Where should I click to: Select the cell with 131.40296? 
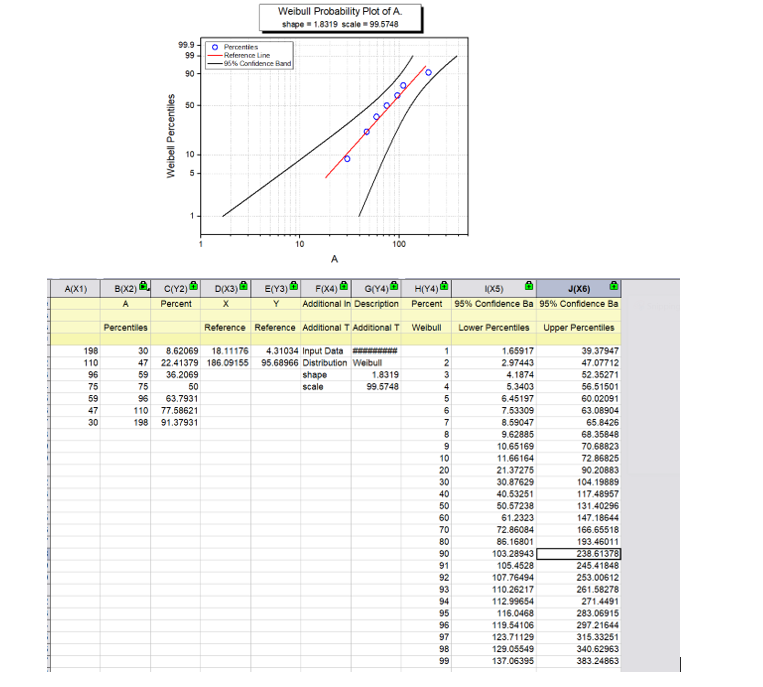click(x=579, y=506)
